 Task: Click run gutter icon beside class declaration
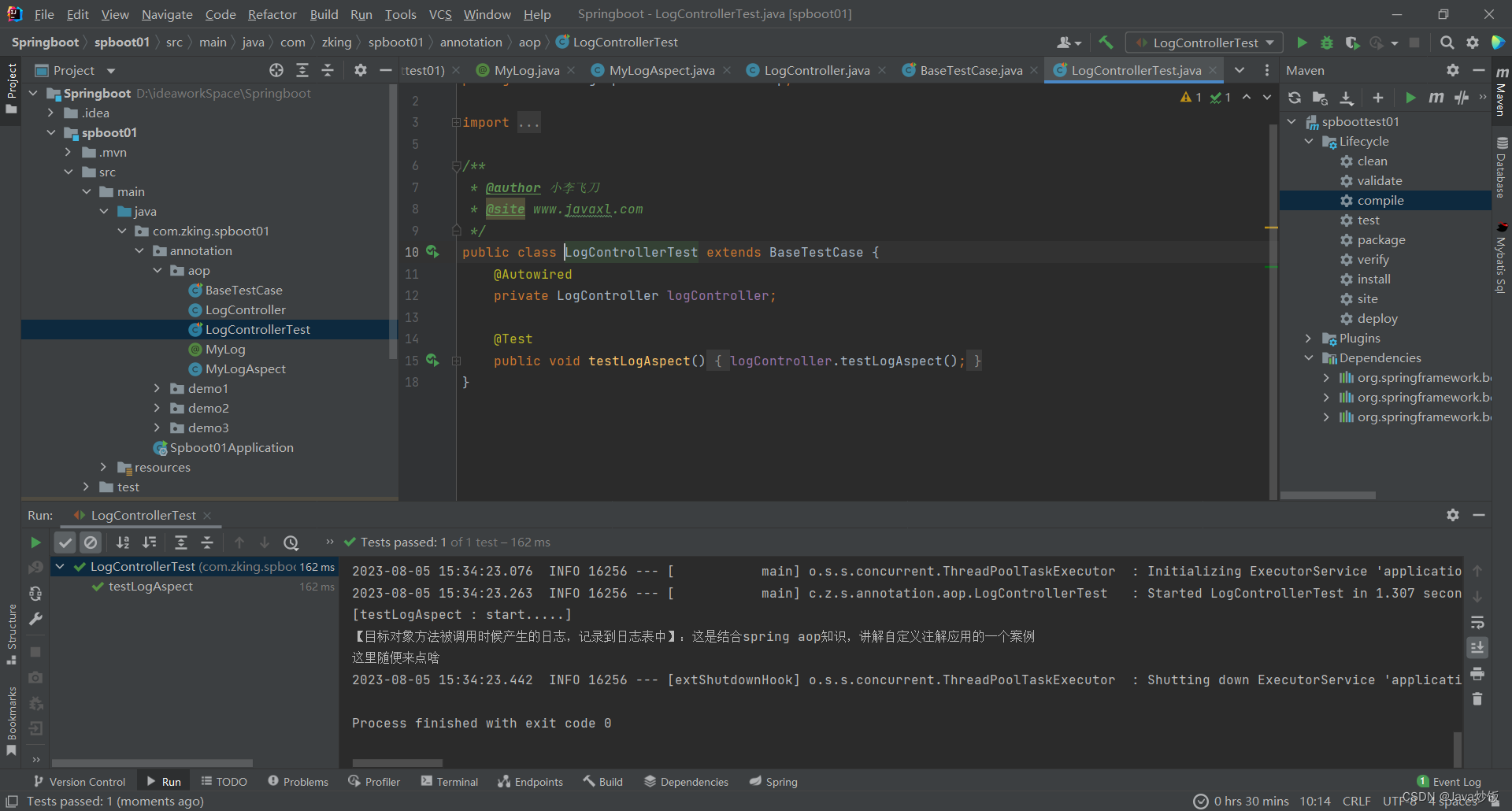tap(432, 252)
